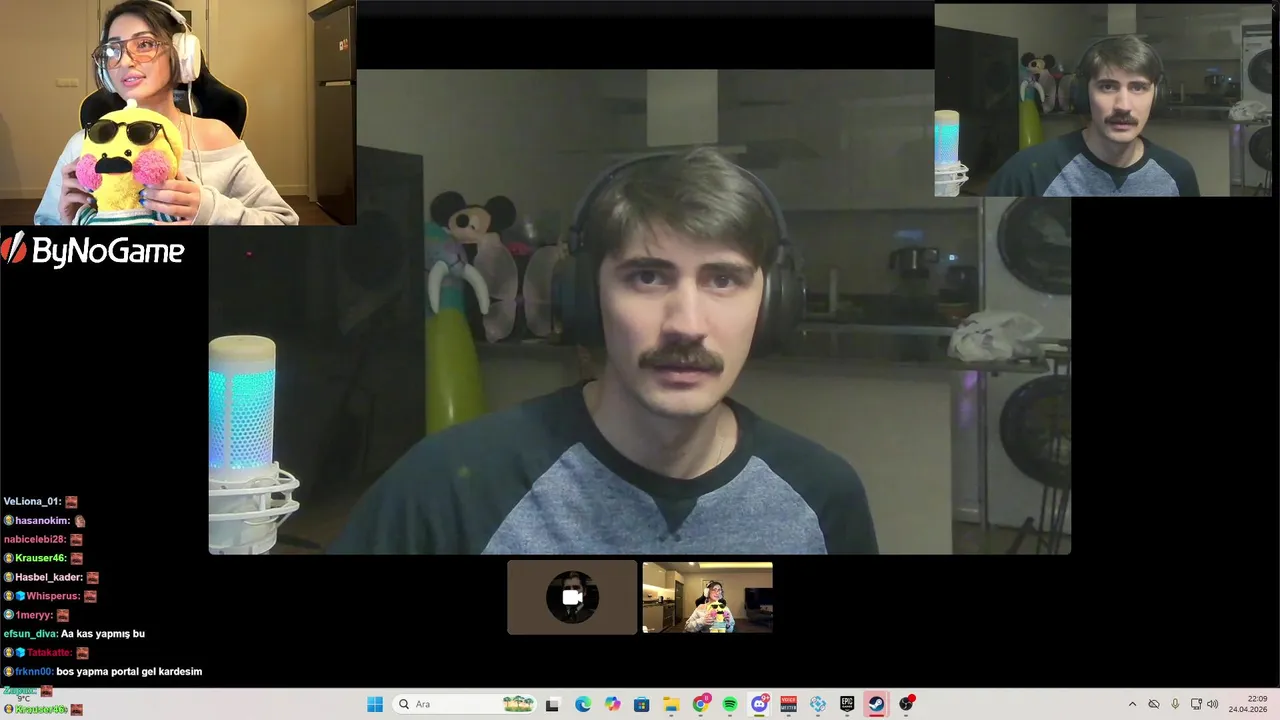1280x720 pixels.
Task: Open the volume speaker tray icon
Action: [1213, 704]
